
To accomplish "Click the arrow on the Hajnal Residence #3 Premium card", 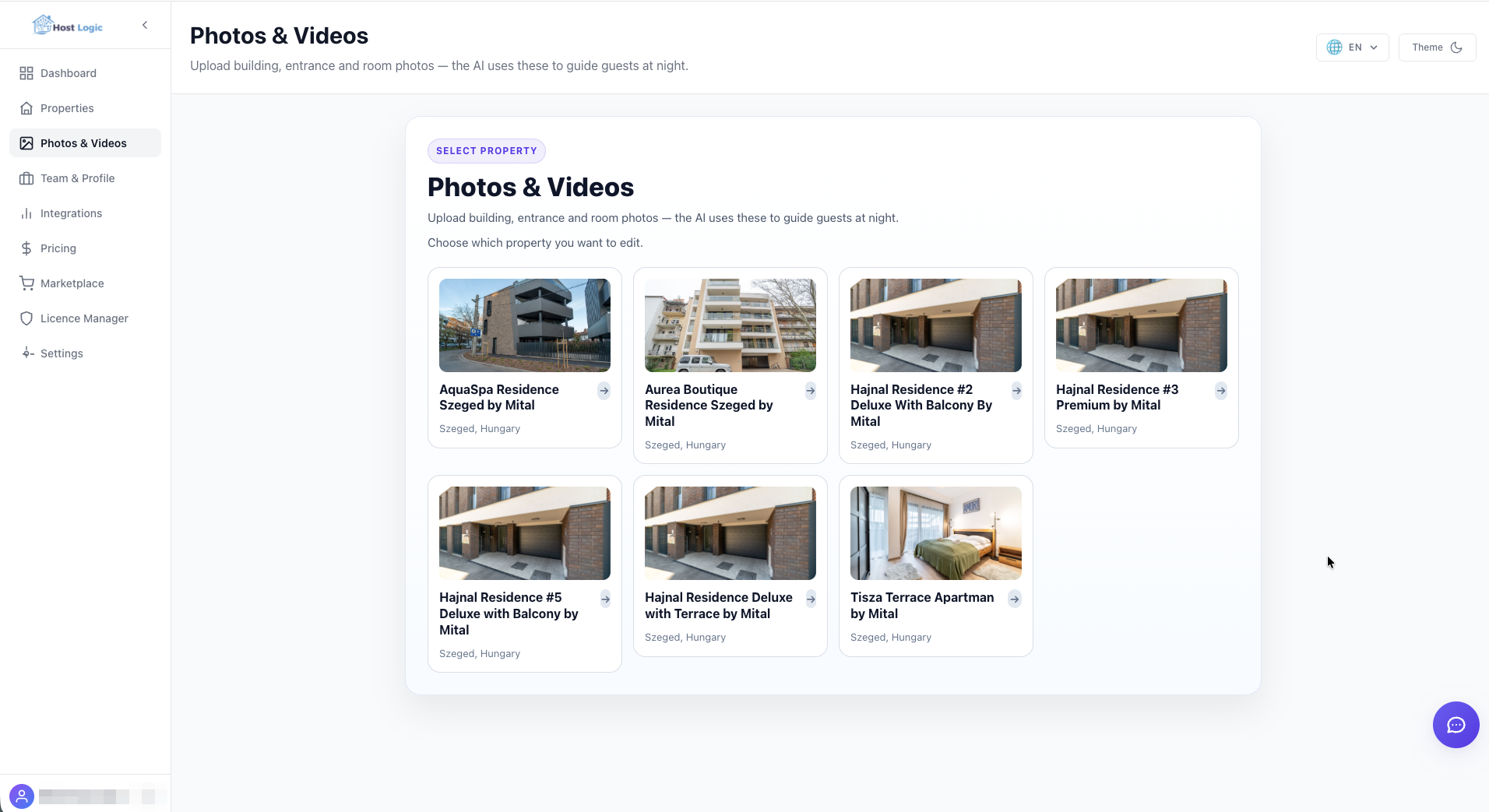I will point(1220,391).
